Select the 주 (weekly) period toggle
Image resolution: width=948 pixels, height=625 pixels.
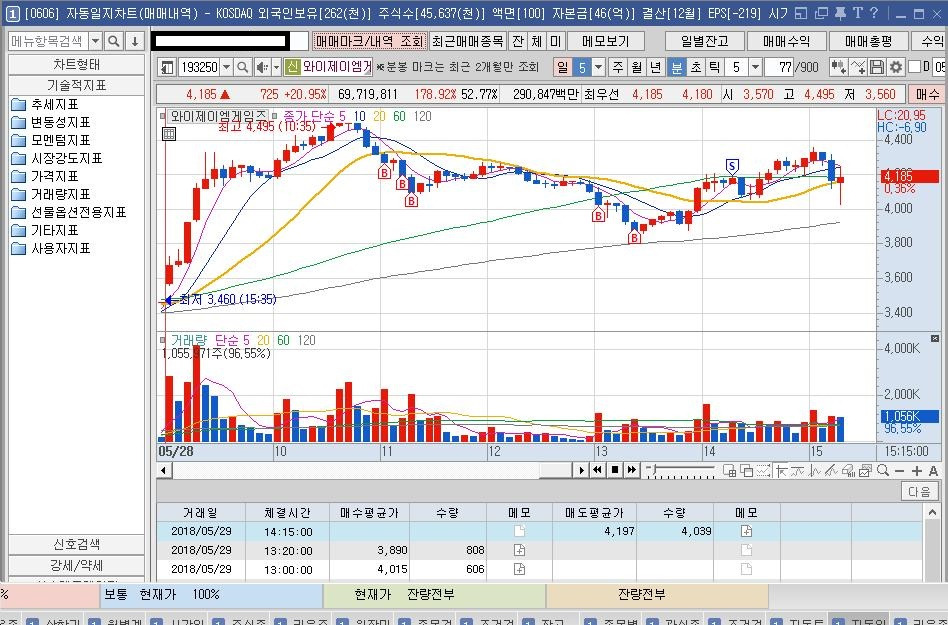click(x=617, y=67)
